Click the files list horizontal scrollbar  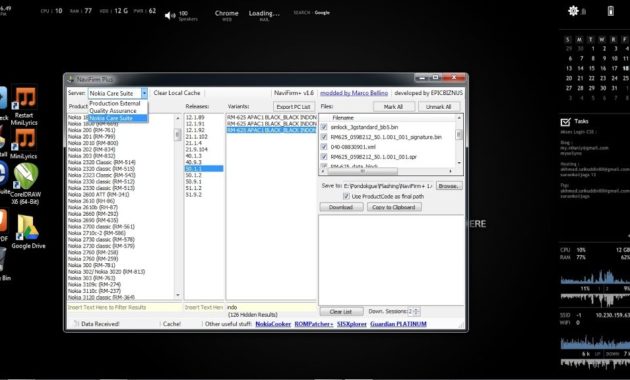(x=363, y=171)
